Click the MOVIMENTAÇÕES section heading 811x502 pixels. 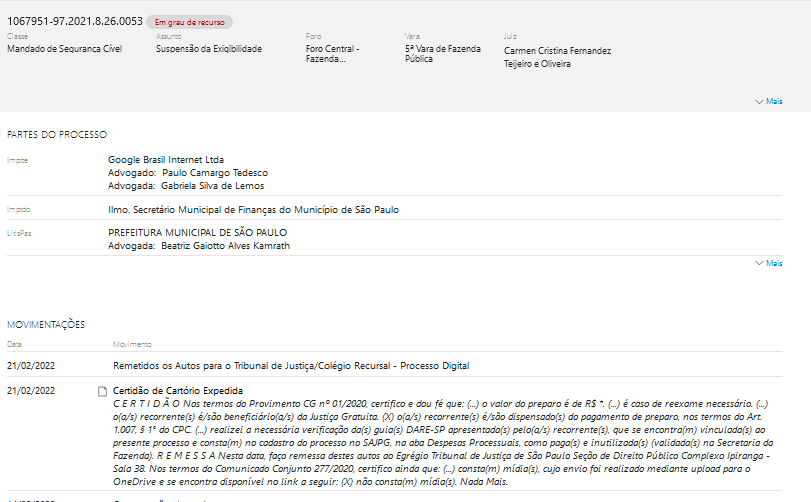pyautogui.click(x=46, y=324)
